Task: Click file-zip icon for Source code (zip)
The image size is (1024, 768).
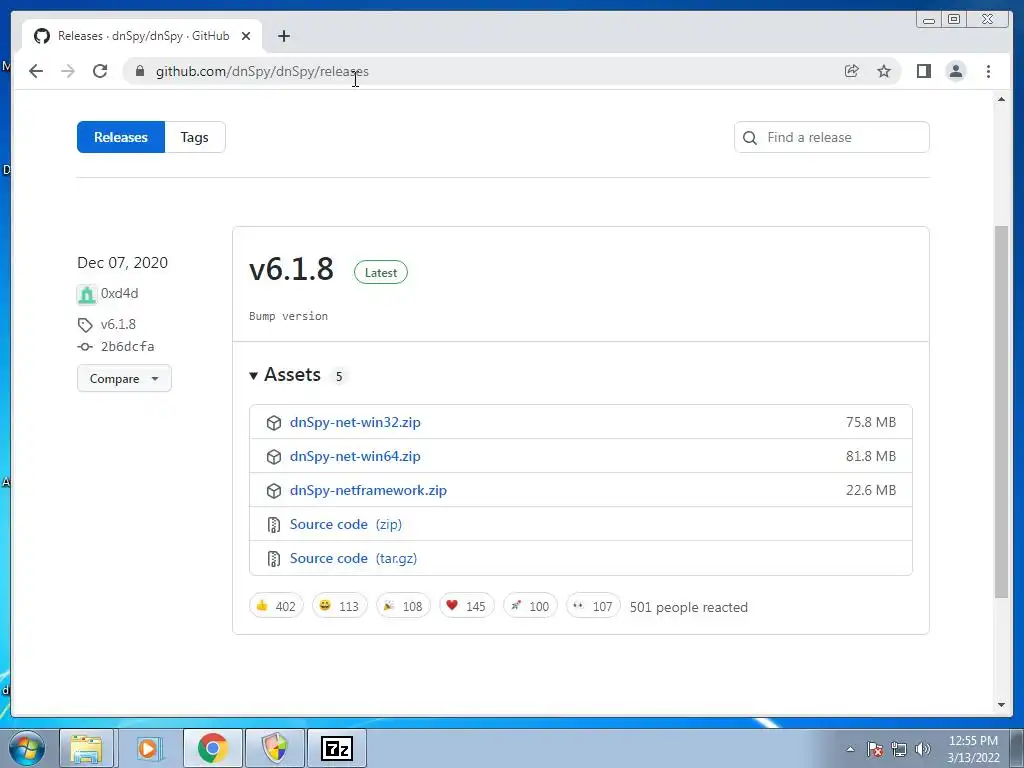Action: 274,524
